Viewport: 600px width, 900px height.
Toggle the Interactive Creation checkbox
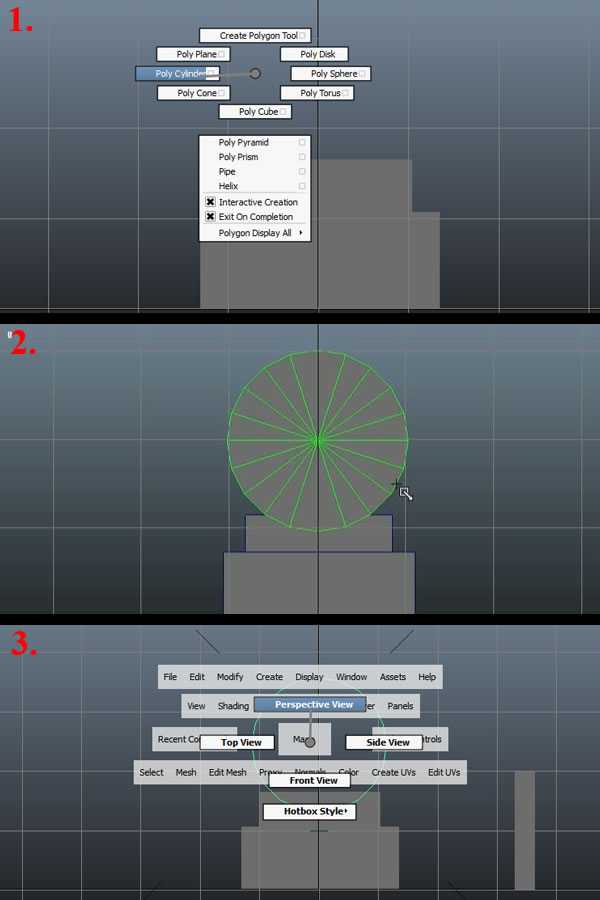pos(211,202)
